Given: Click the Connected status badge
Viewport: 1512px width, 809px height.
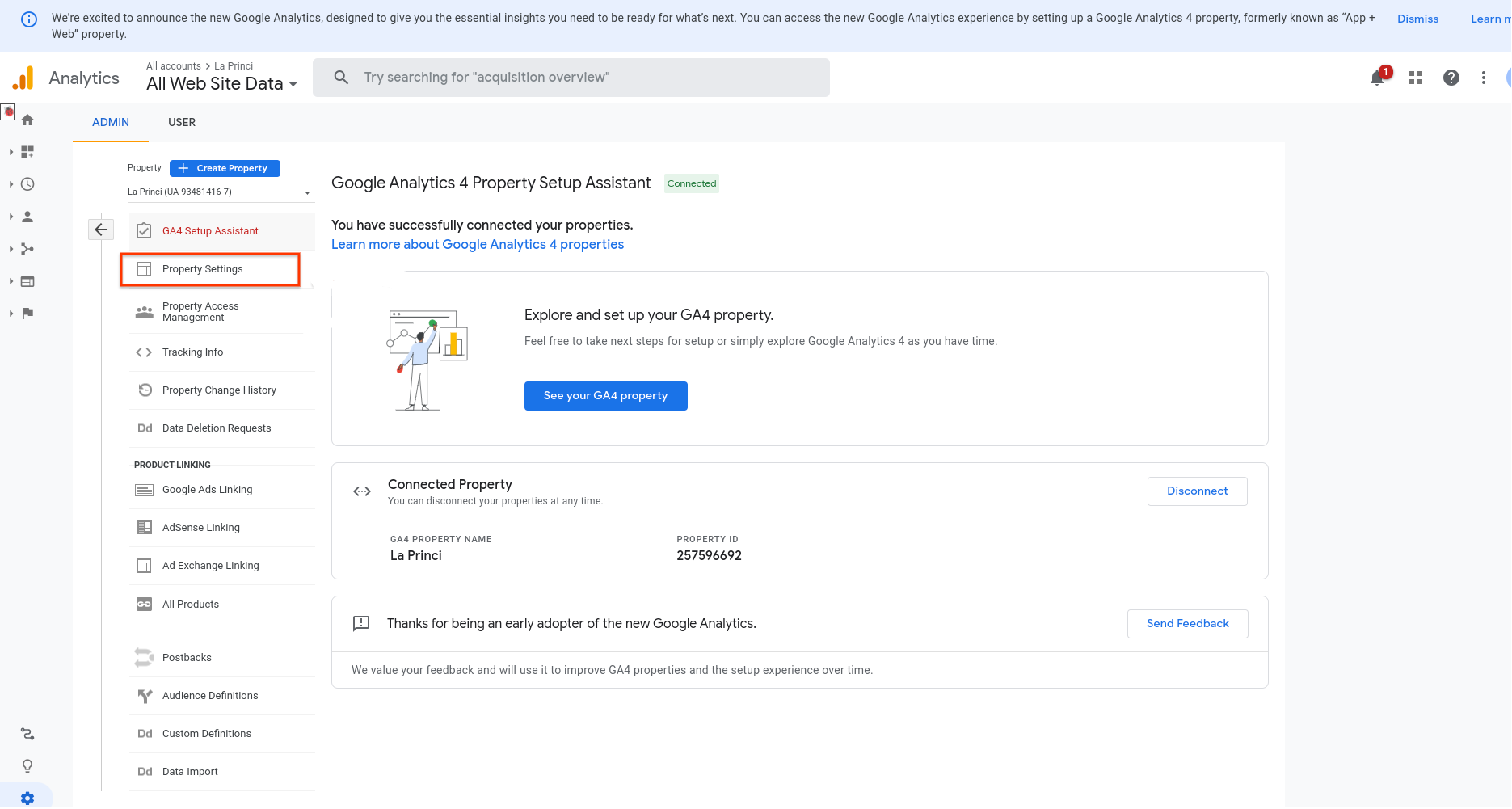Looking at the screenshot, I should click(x=692, y=183).
